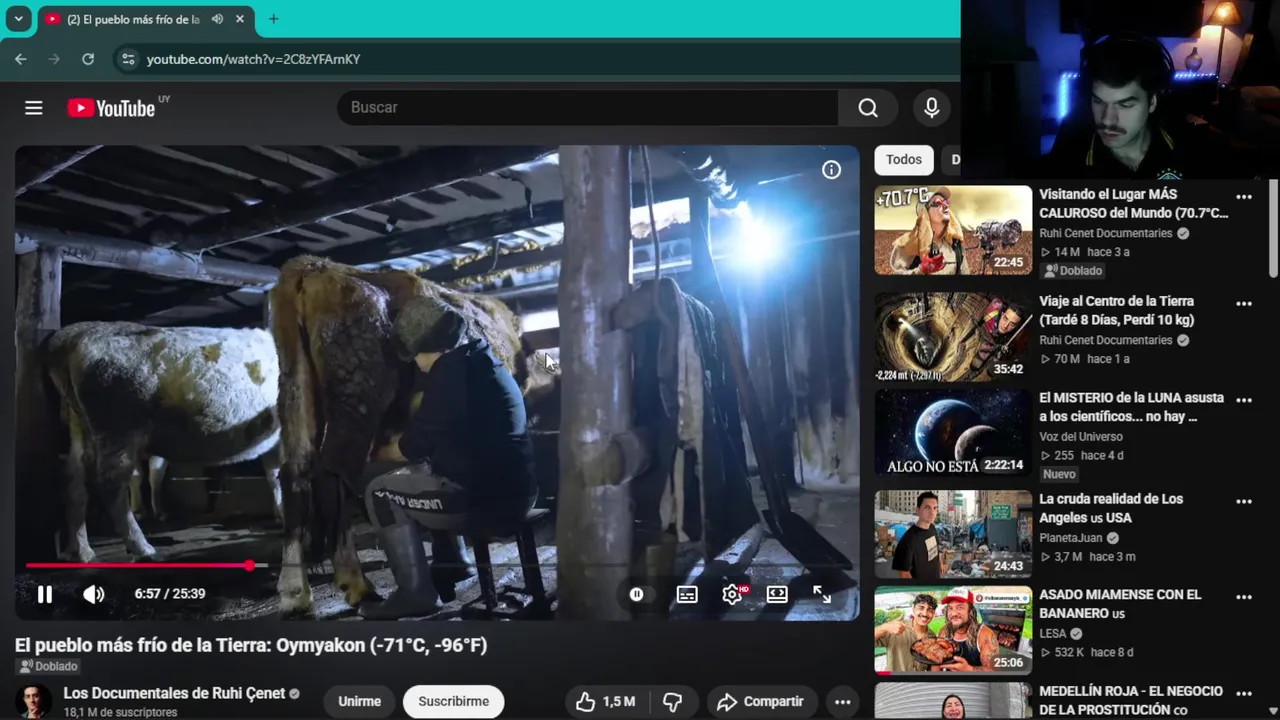Open the video info card icon

(831, 170)
